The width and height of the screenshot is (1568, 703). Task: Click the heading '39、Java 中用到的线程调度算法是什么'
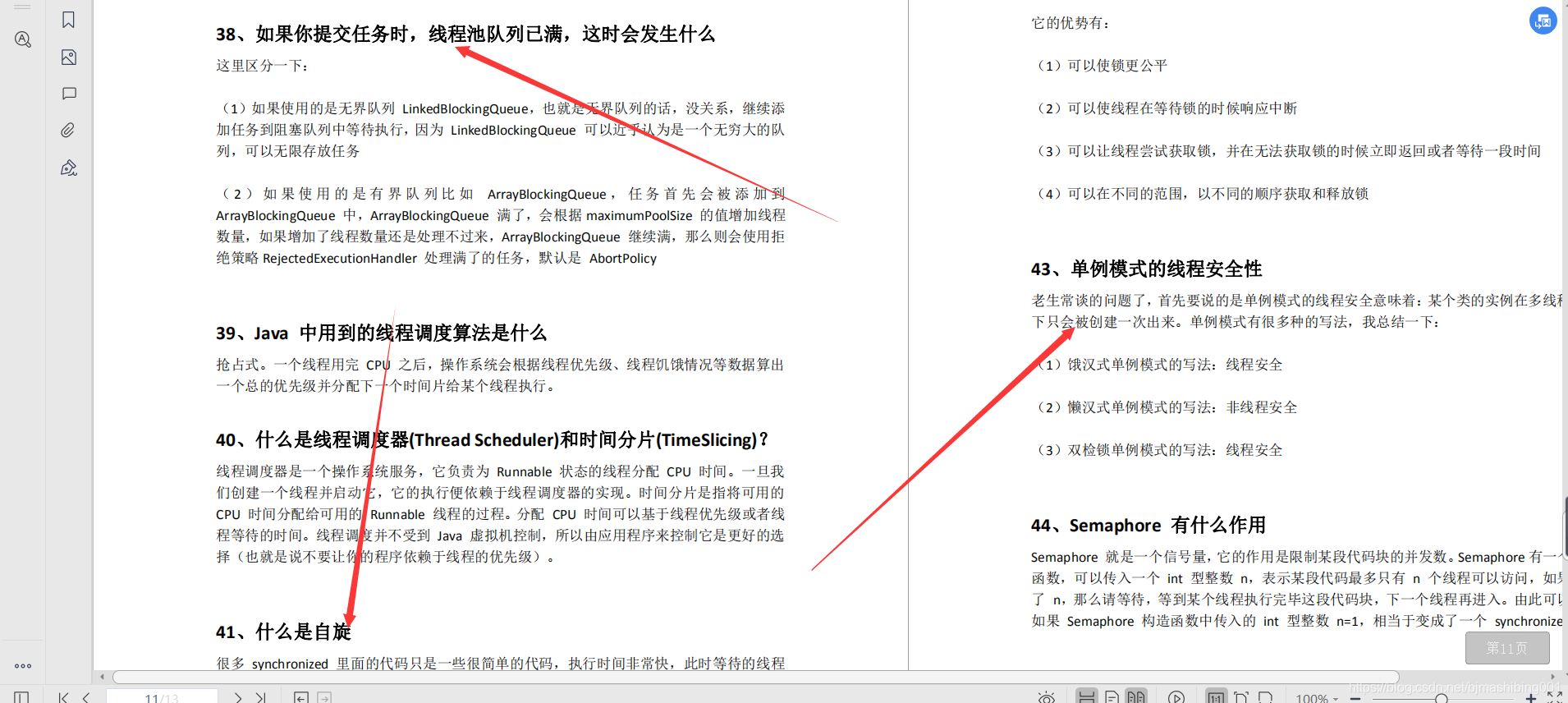(x=381, y=333)
